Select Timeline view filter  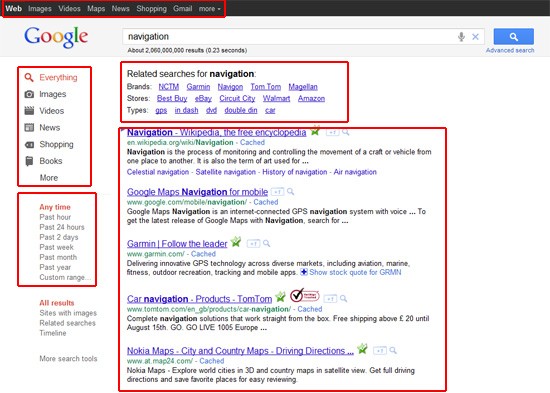[x=53, y=333]
